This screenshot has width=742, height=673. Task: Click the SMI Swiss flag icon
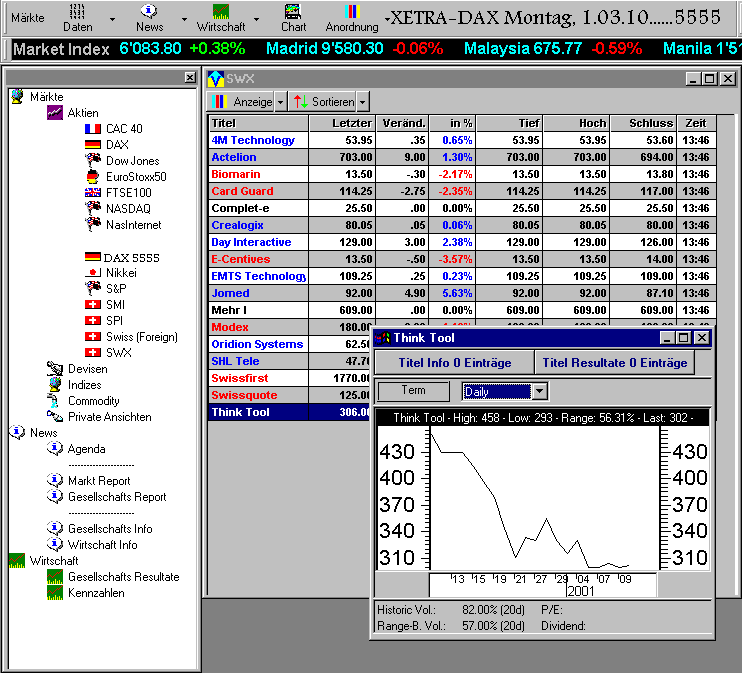coord(93,304)
